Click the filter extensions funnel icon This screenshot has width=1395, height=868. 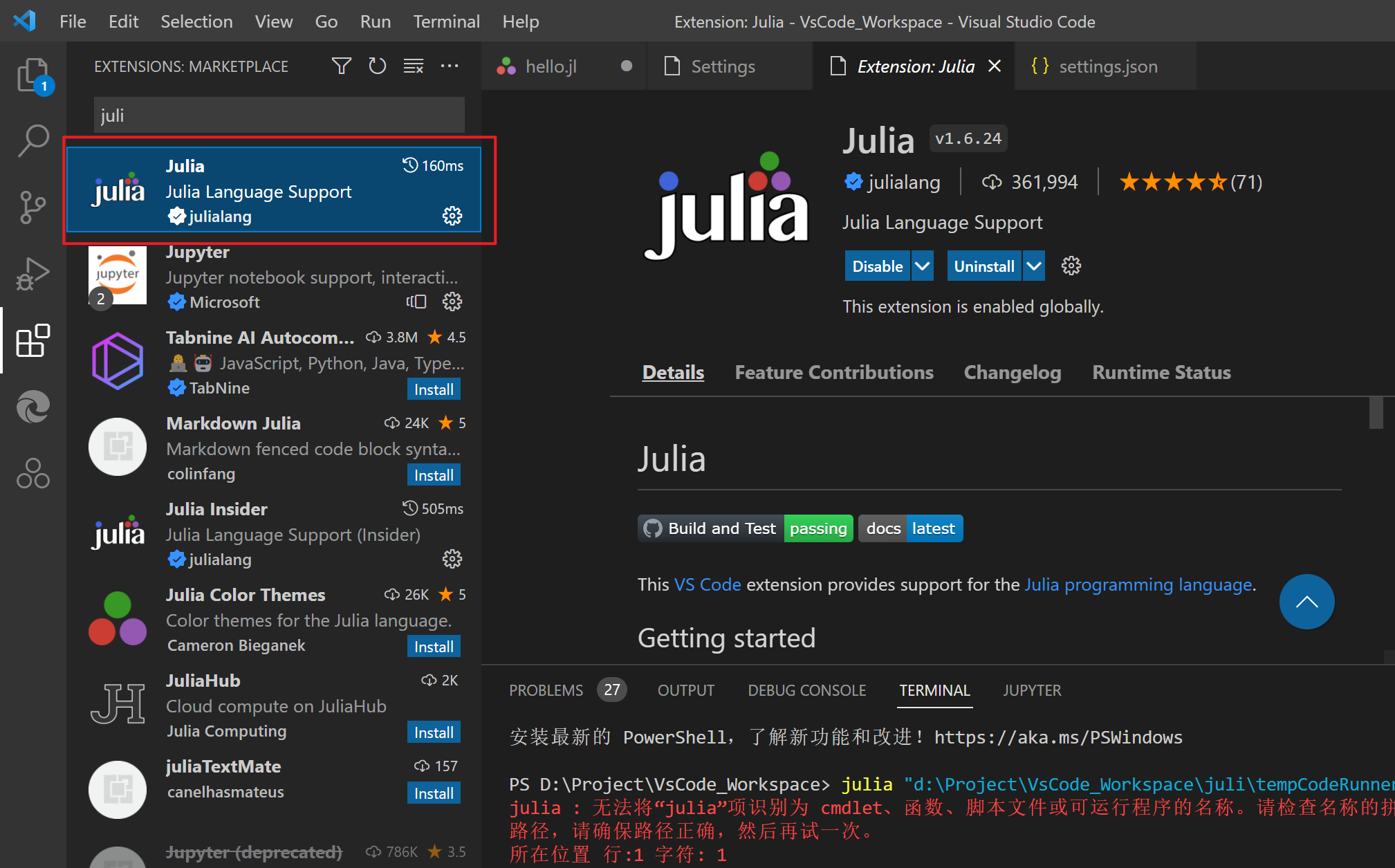tap(341, 66)
